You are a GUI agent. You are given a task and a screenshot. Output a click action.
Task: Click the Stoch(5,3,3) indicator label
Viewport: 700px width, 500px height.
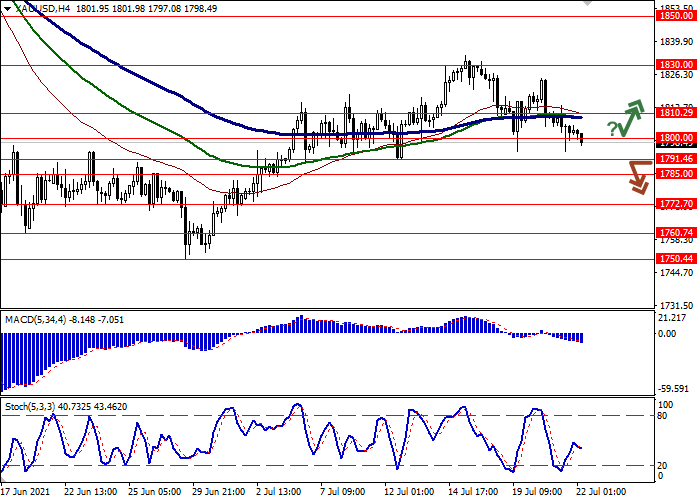(x=30, y=407)
